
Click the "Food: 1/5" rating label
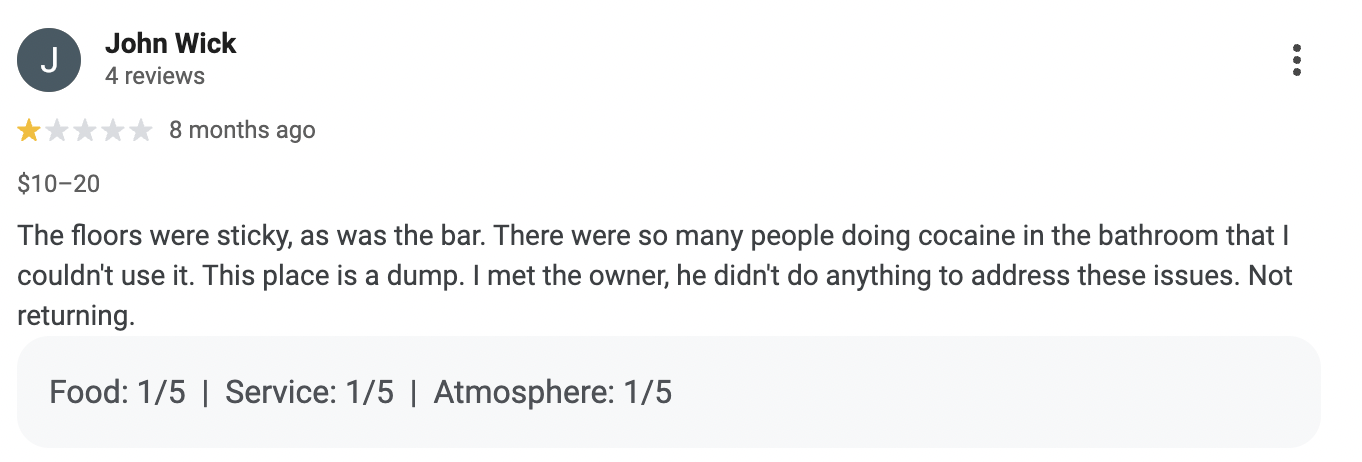[118, 392]
